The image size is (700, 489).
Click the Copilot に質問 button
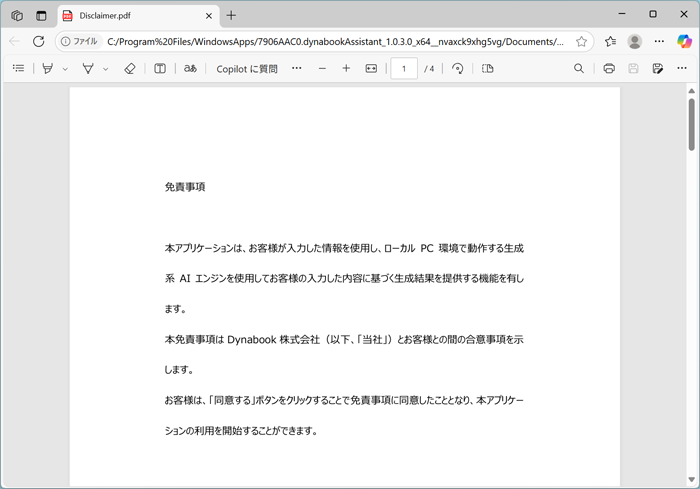(247, 69)
